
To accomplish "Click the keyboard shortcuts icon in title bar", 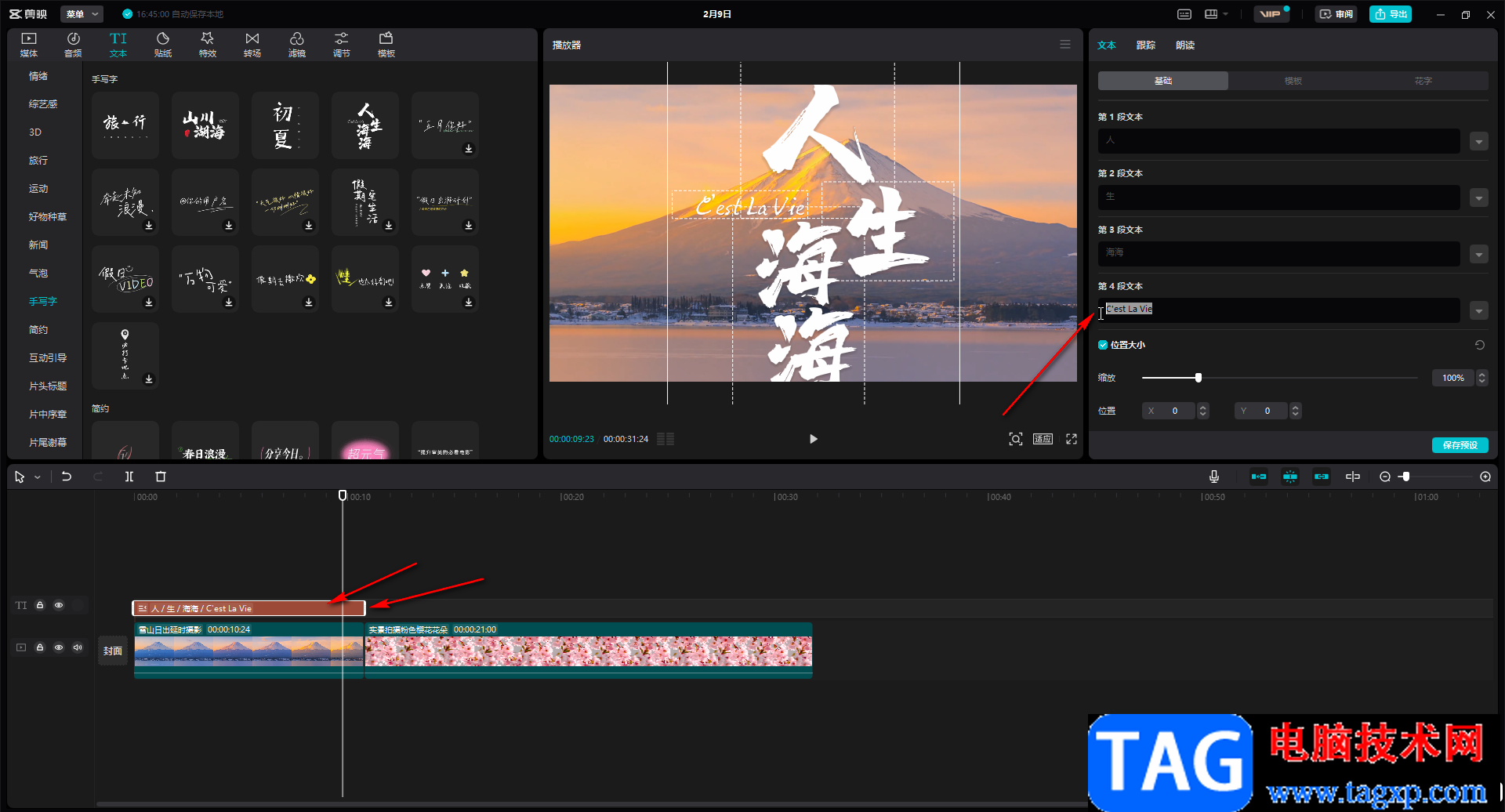I will (1184, 14).
